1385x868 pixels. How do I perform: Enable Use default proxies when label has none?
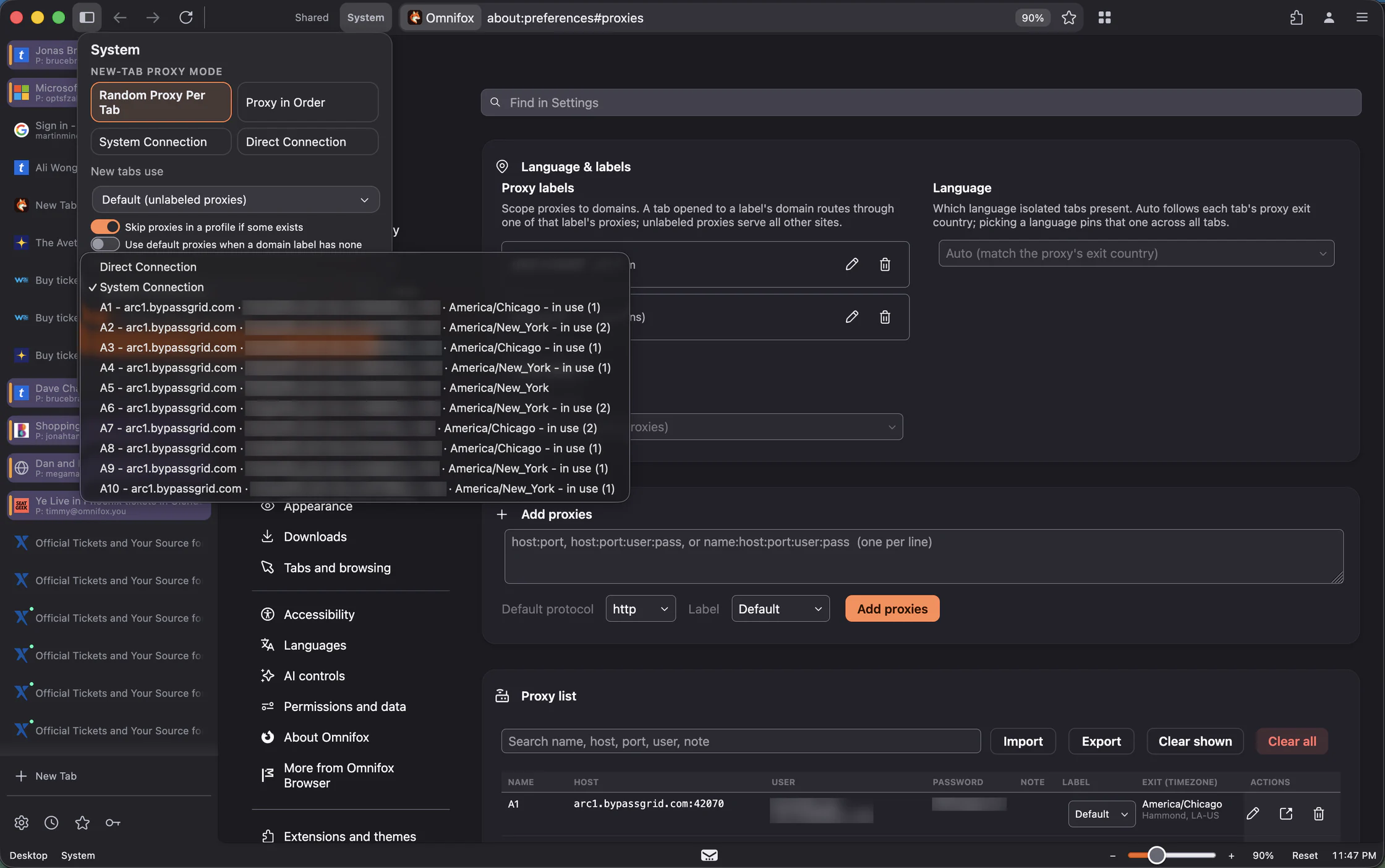(105, 244)
